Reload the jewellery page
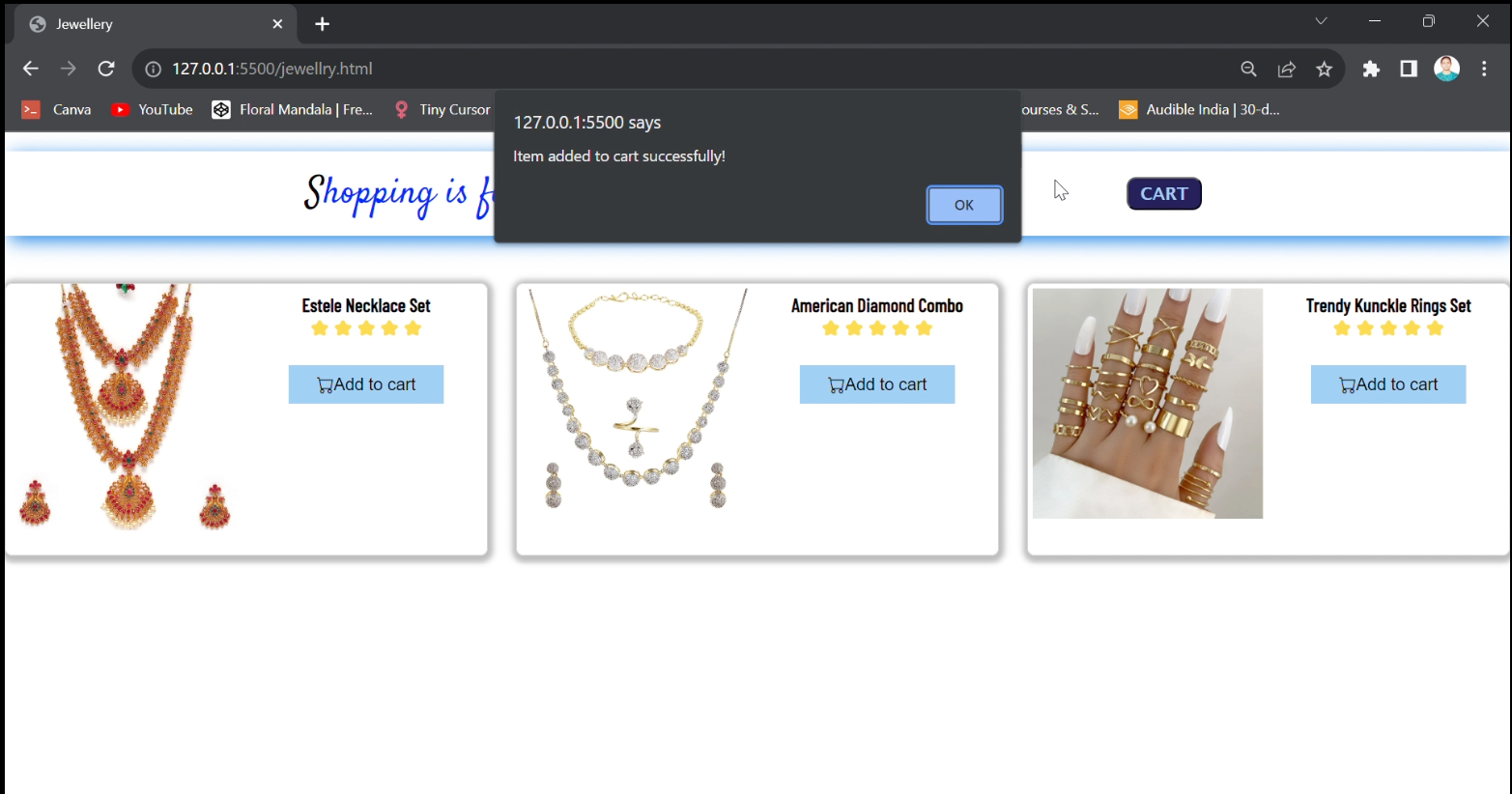The height and width of the screenshot is (794, 1512). [106, 69]
